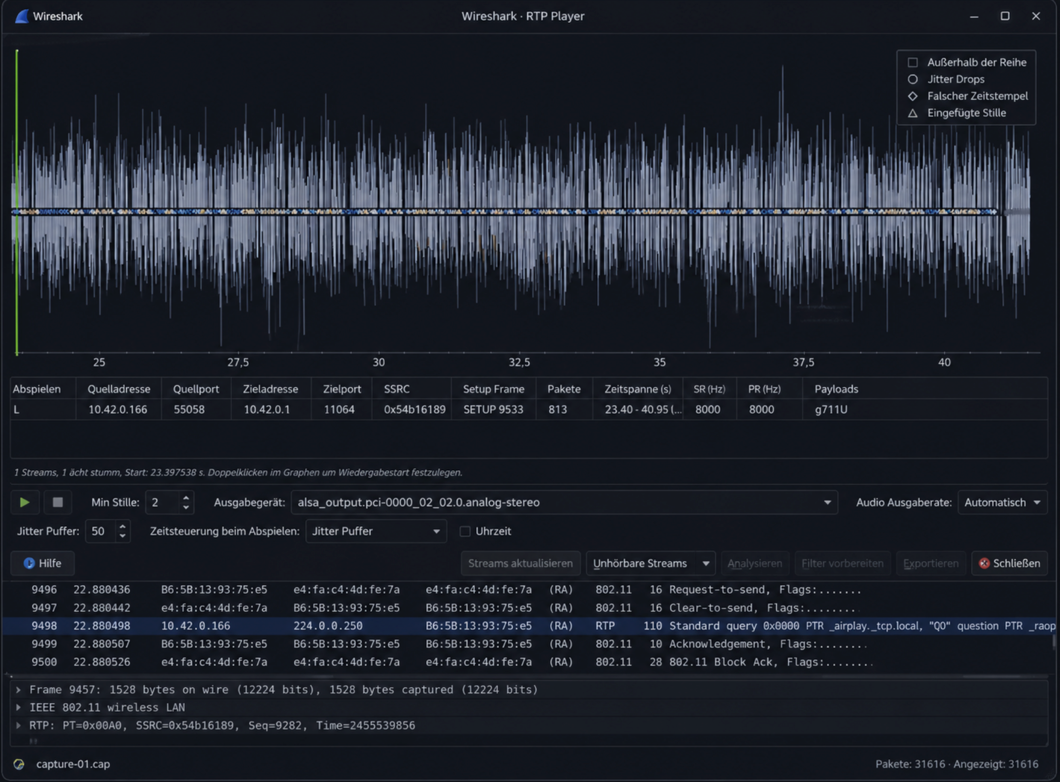Click the Analysieren button
The image size is (1060, 782).
pos(754,563)
